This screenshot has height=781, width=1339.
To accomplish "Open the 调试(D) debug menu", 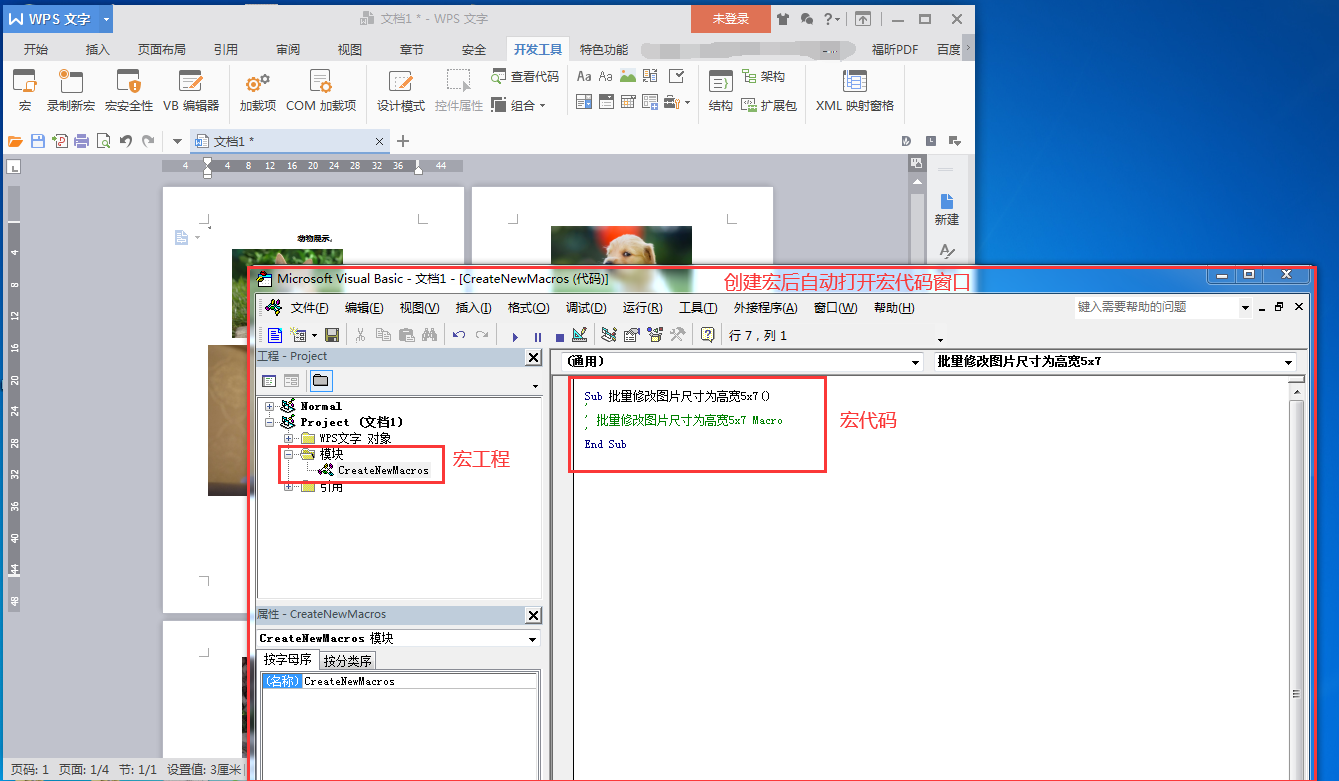I will 586,308.
